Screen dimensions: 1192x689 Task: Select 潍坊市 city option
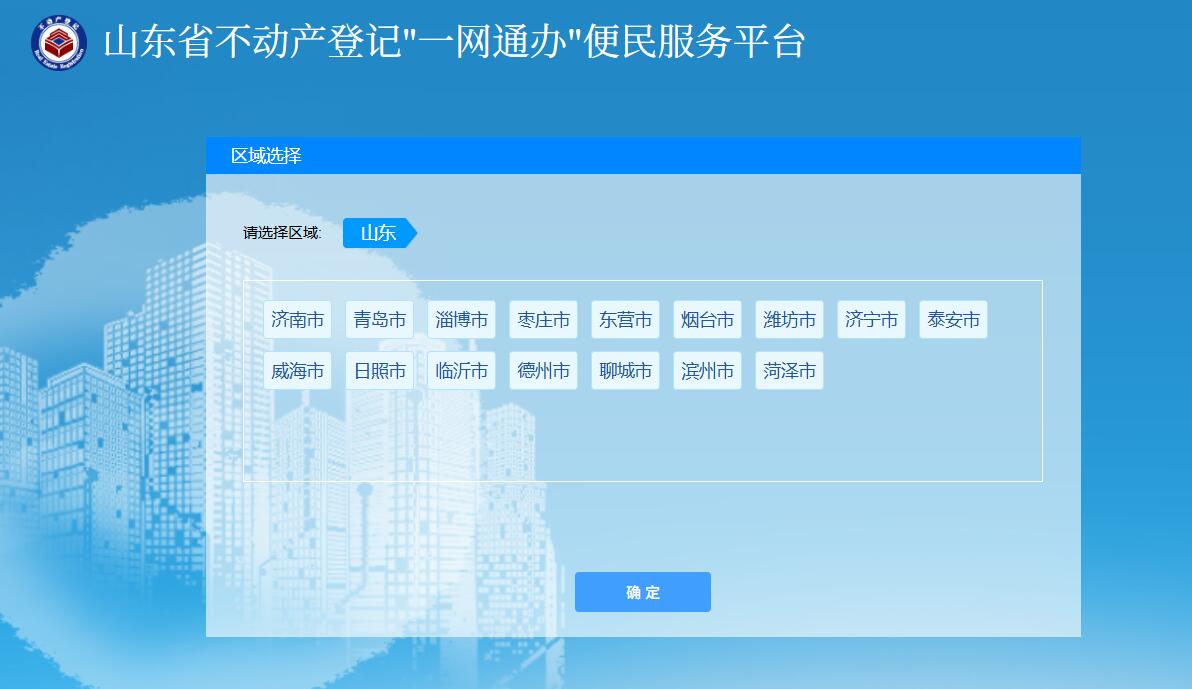pos(790,320)
